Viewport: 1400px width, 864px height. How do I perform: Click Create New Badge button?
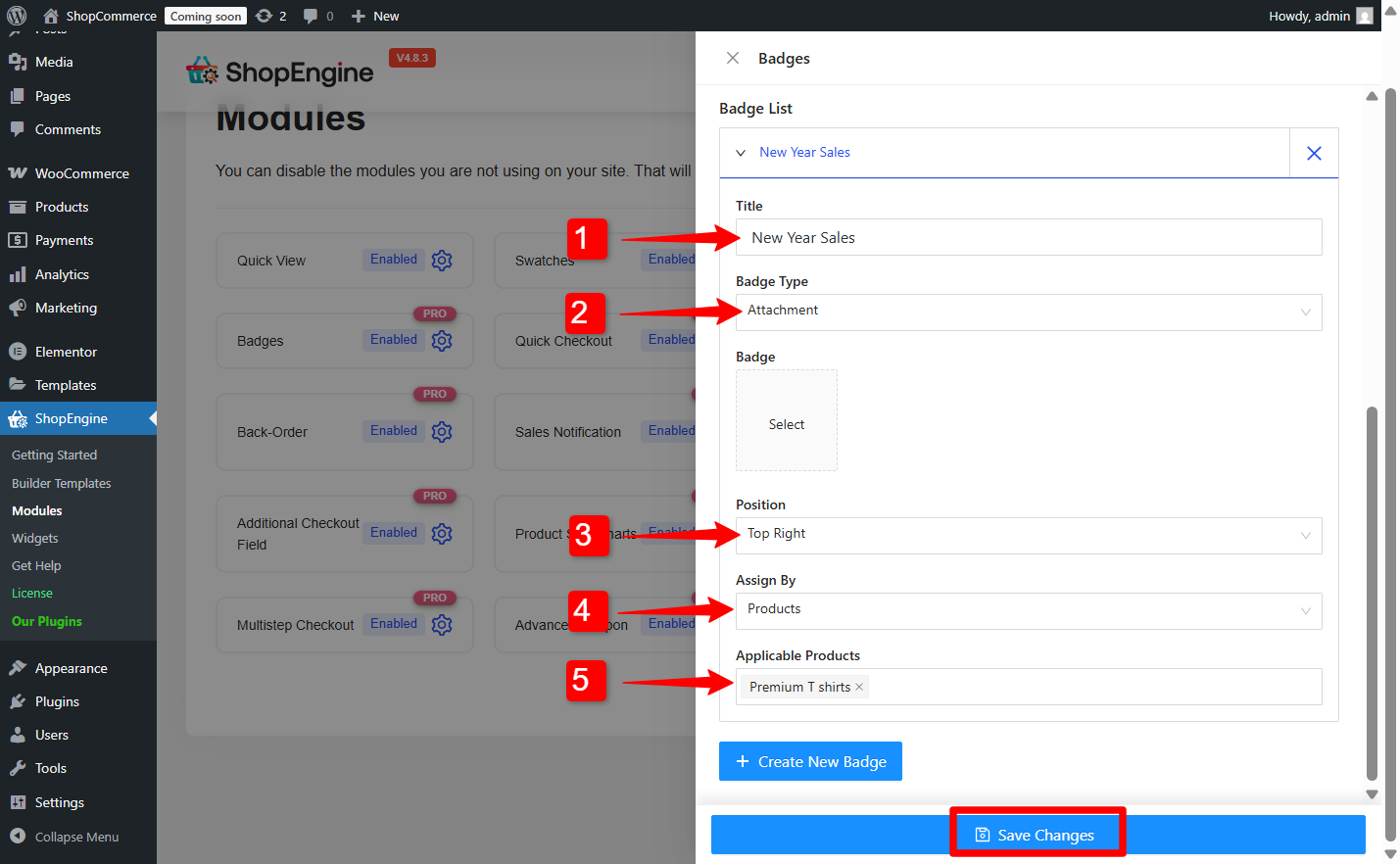[810, 761]
